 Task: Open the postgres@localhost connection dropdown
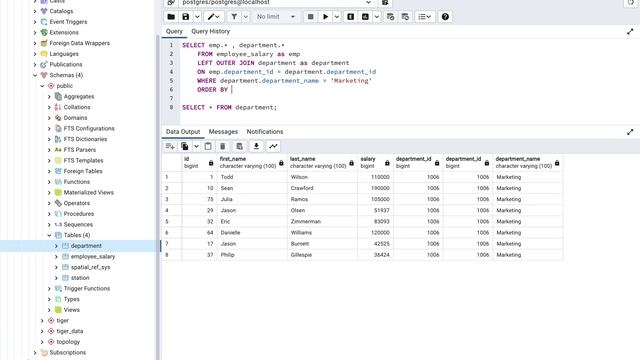(x=276, y=2)
